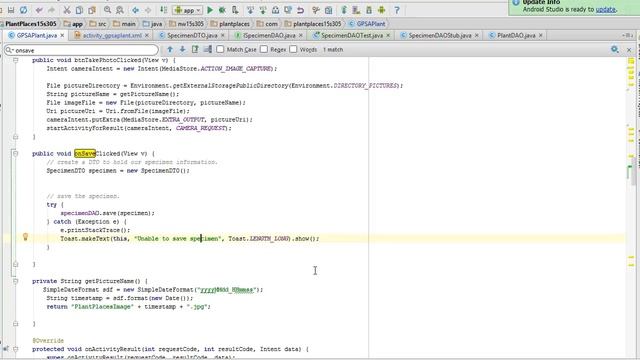Click the update link in notification

click(x=605, y=9)
